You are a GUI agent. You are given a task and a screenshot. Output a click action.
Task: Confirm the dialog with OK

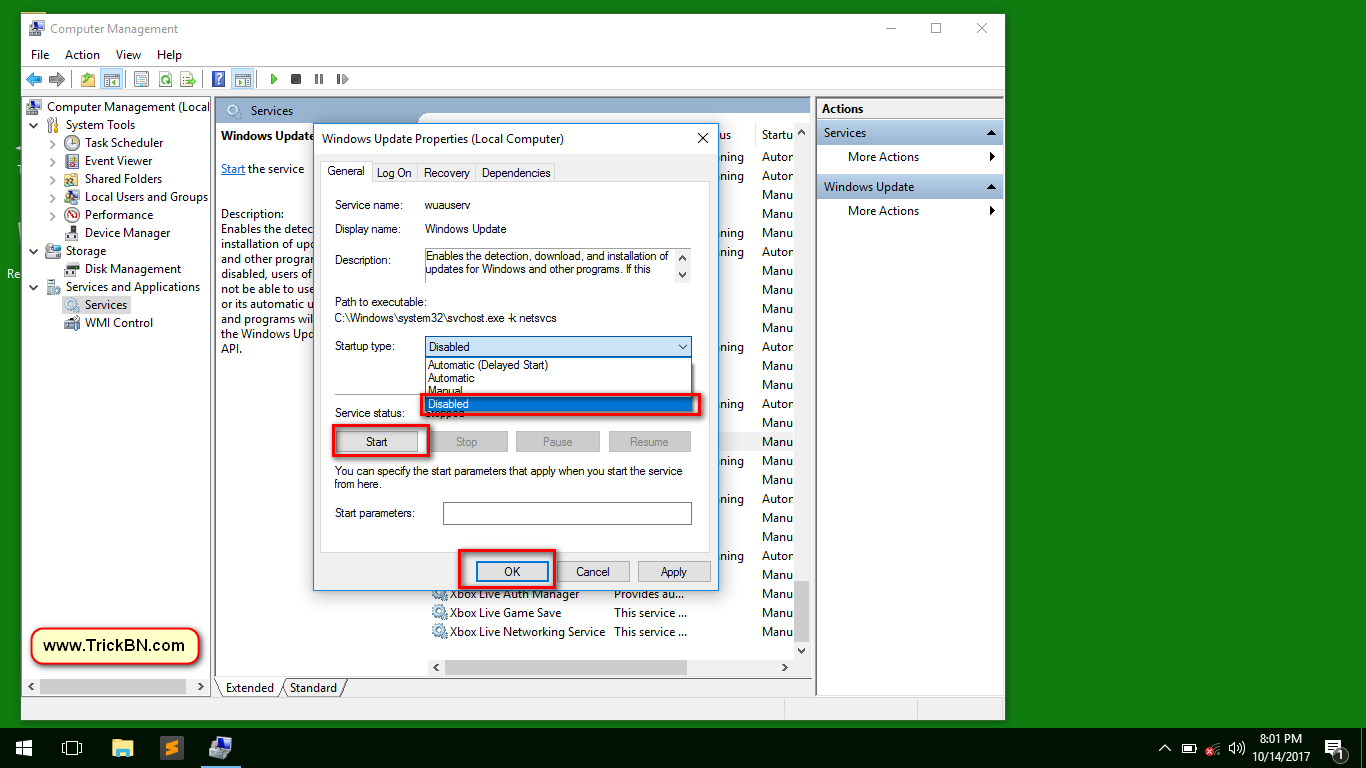[x=512, y=572]
